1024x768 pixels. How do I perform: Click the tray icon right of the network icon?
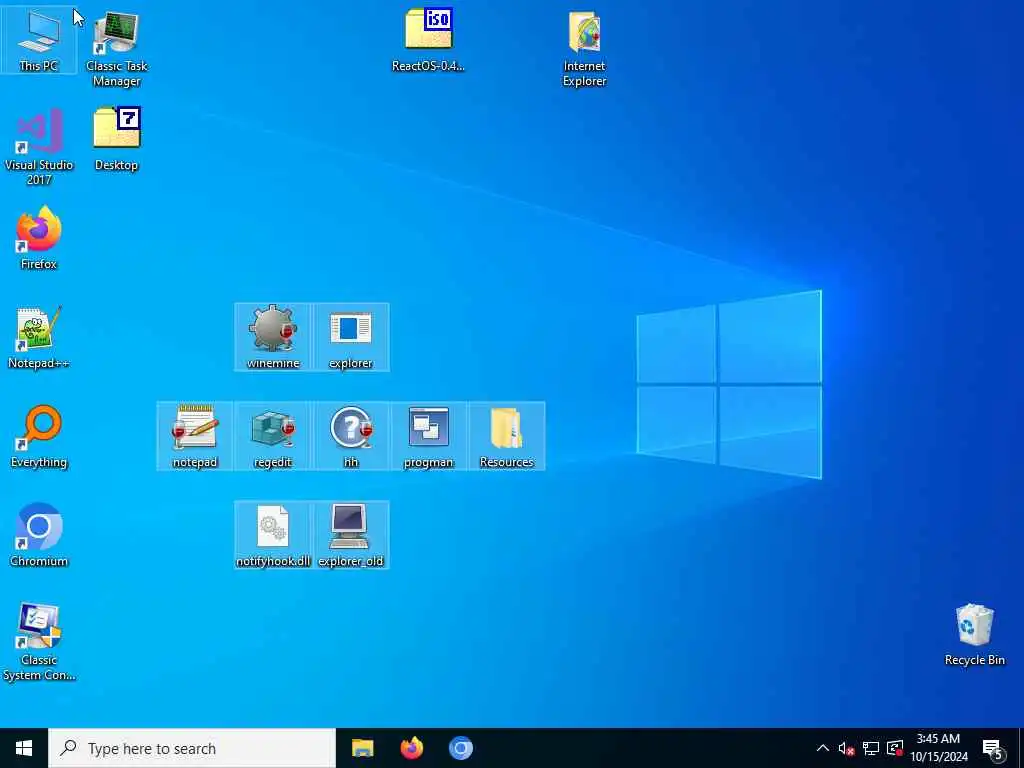click(895, 748)
